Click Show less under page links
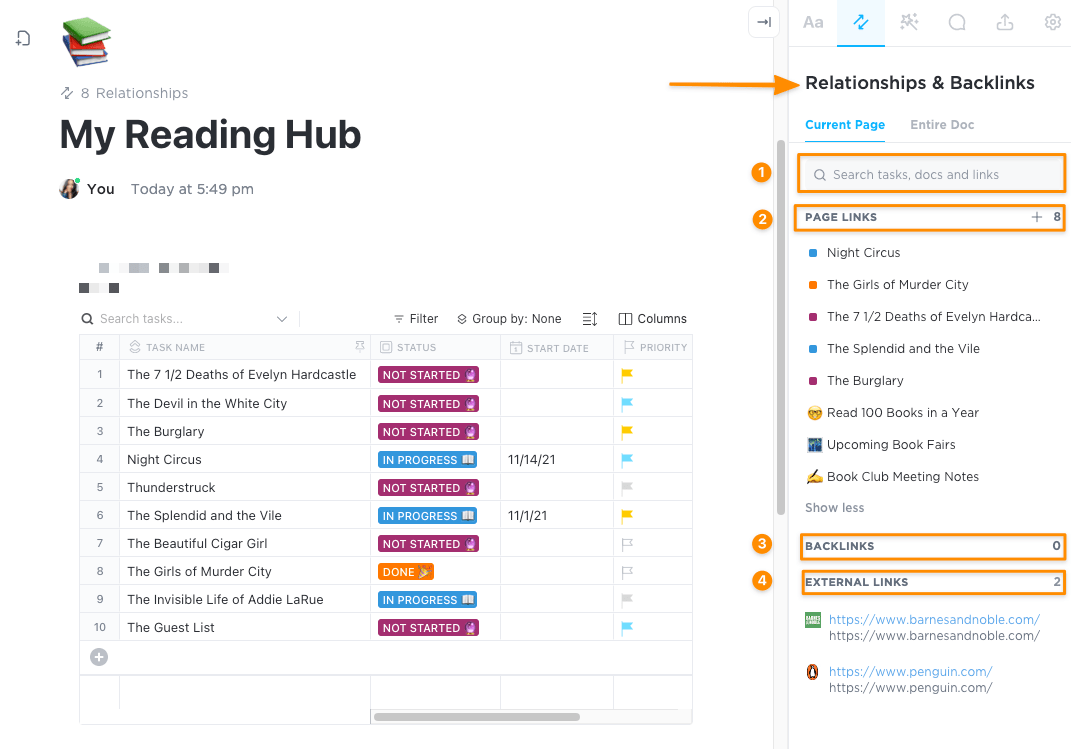Screen dimensions: 1071x749 835,508
